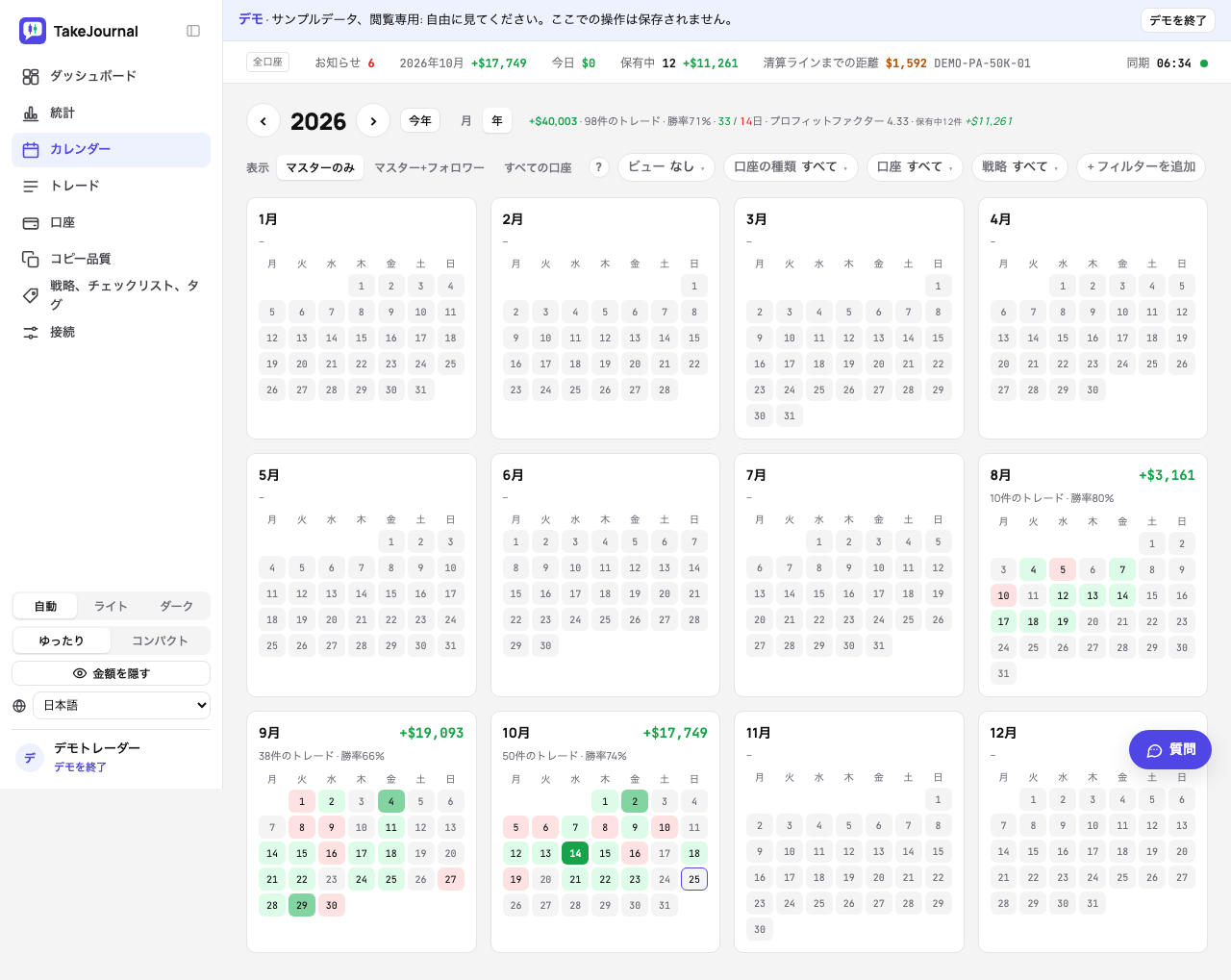This screenshot has width=1231, height=980.
Task: Click + フィルターを追加 button
Action: pos(1141,166)
